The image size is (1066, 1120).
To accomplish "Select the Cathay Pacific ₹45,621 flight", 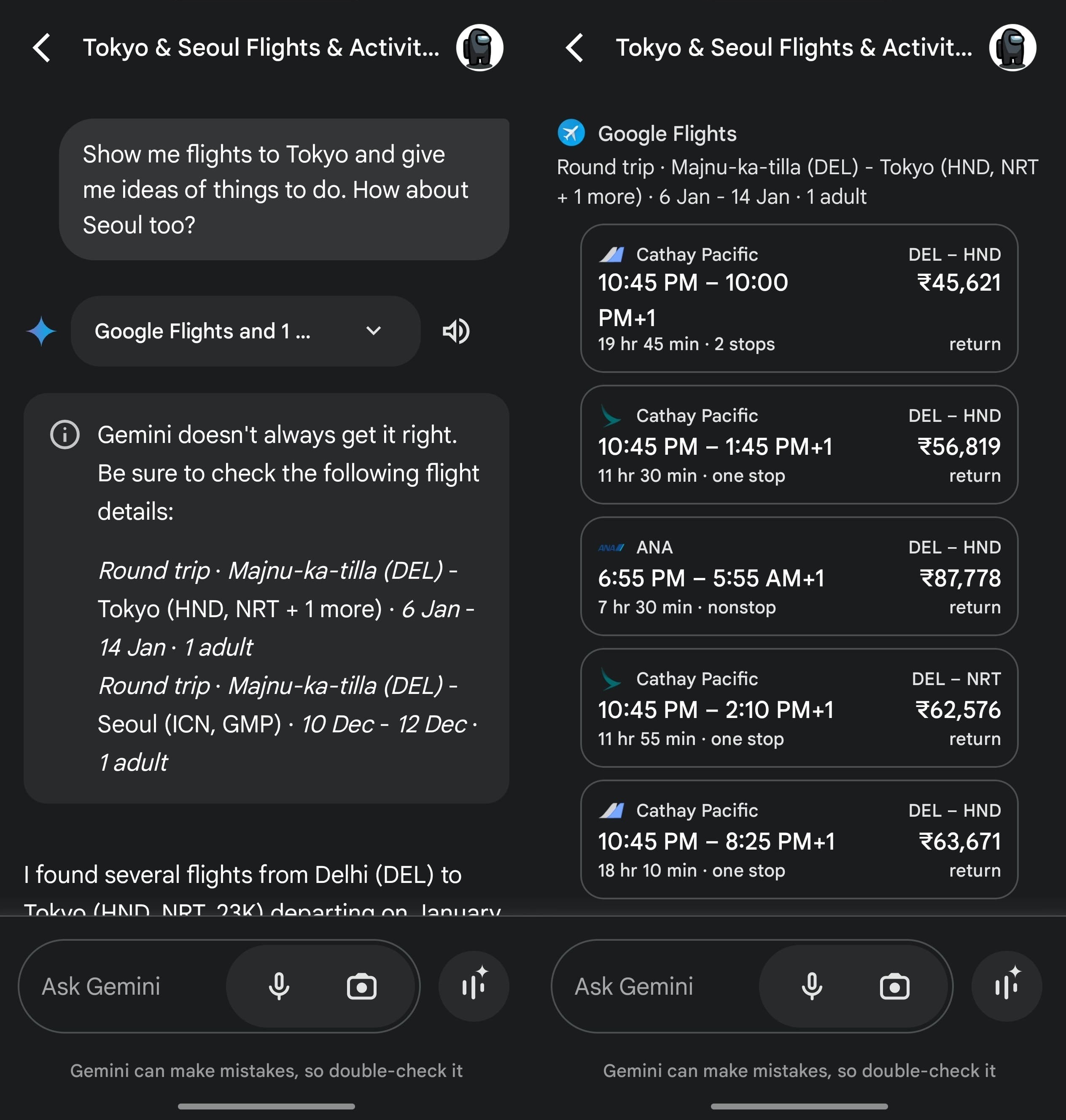I will (799, 298).
